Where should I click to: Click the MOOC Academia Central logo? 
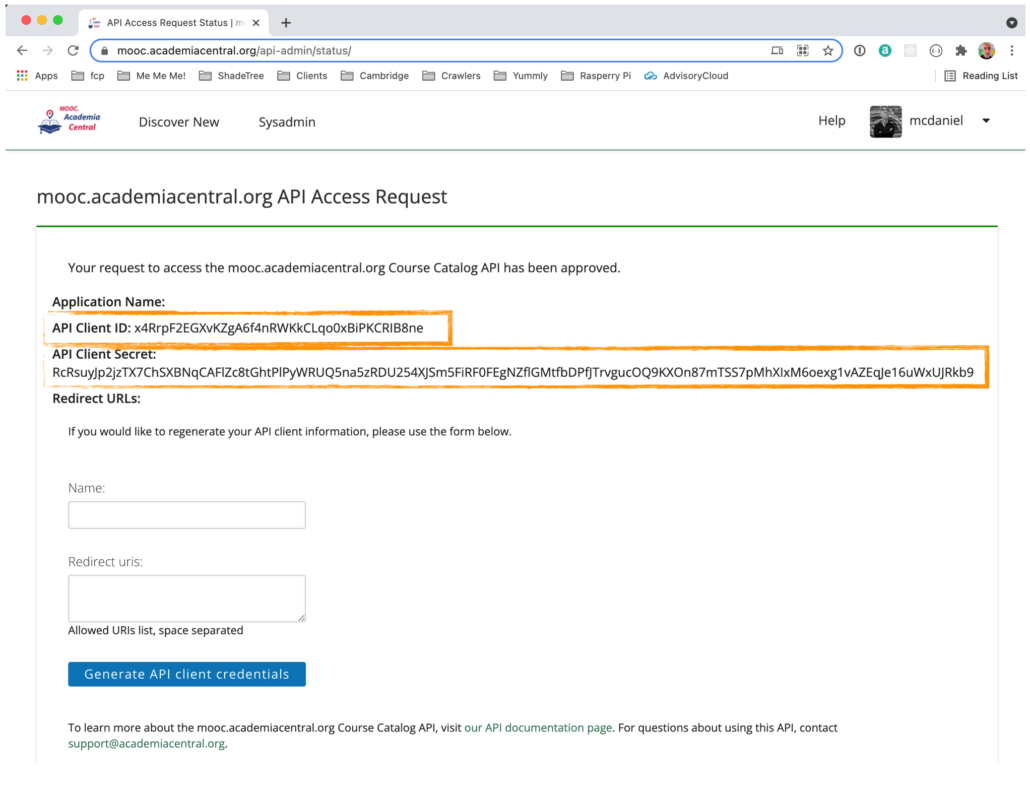click(x=69, y=120)
